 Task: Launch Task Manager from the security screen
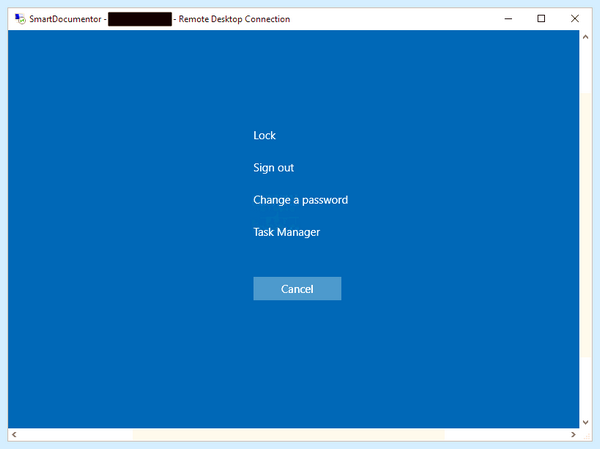click(286, 232)
